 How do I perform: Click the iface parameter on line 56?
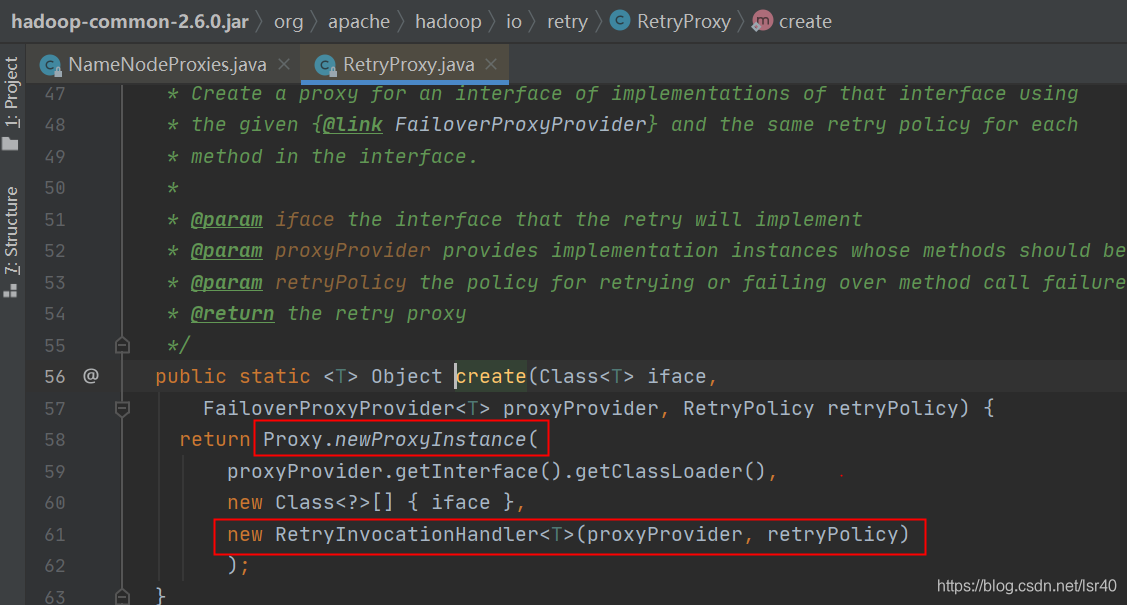click(676, 377)
